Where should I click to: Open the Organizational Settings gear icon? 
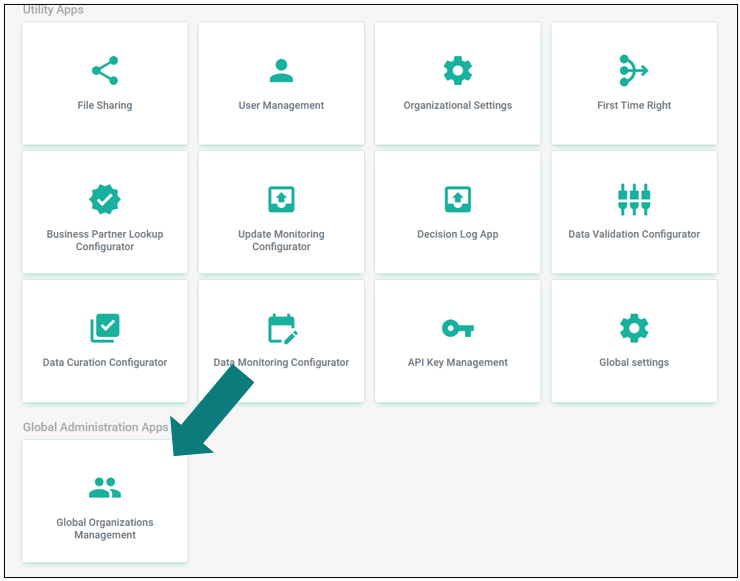pos(458,71)
